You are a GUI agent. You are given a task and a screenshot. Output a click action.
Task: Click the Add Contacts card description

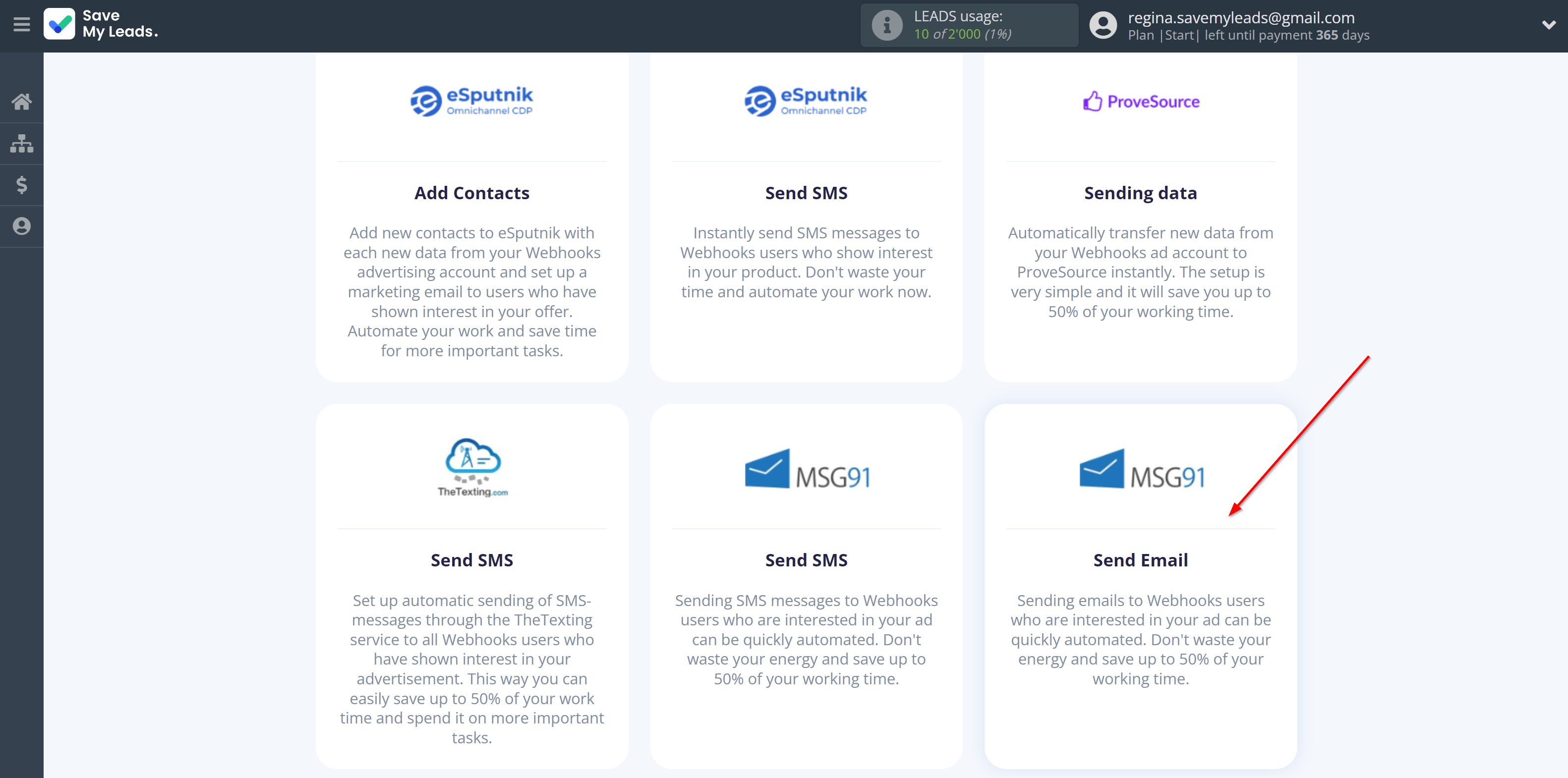point(472,292)
